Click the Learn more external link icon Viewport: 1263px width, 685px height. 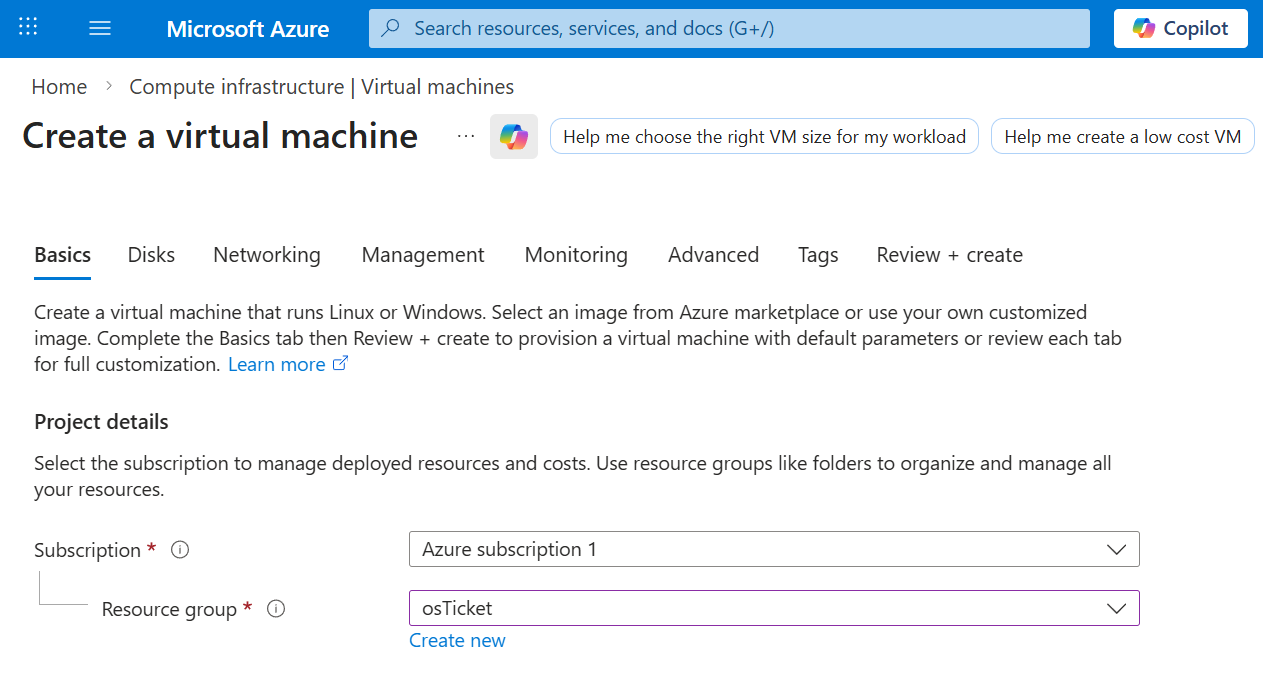click(x=340, y=364)
